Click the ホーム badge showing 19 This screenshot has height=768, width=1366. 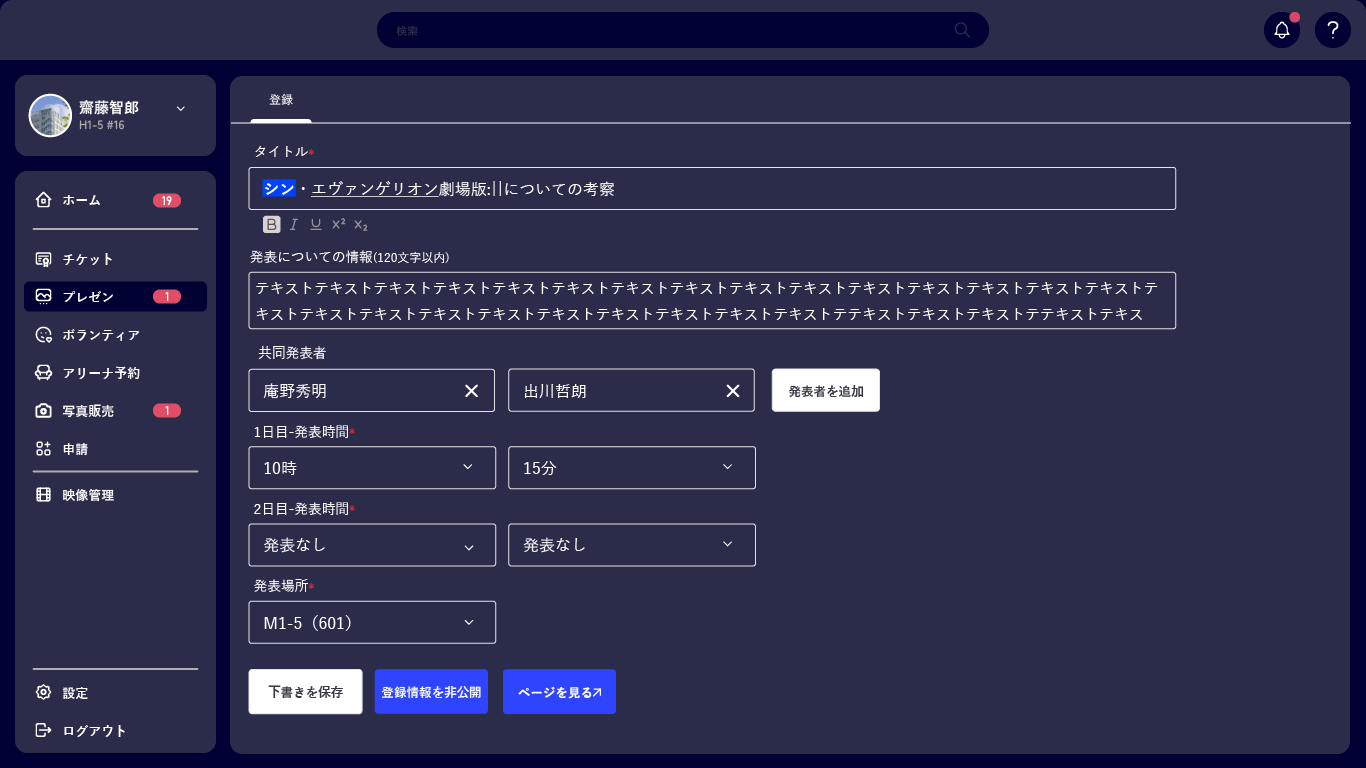point(167,200)
